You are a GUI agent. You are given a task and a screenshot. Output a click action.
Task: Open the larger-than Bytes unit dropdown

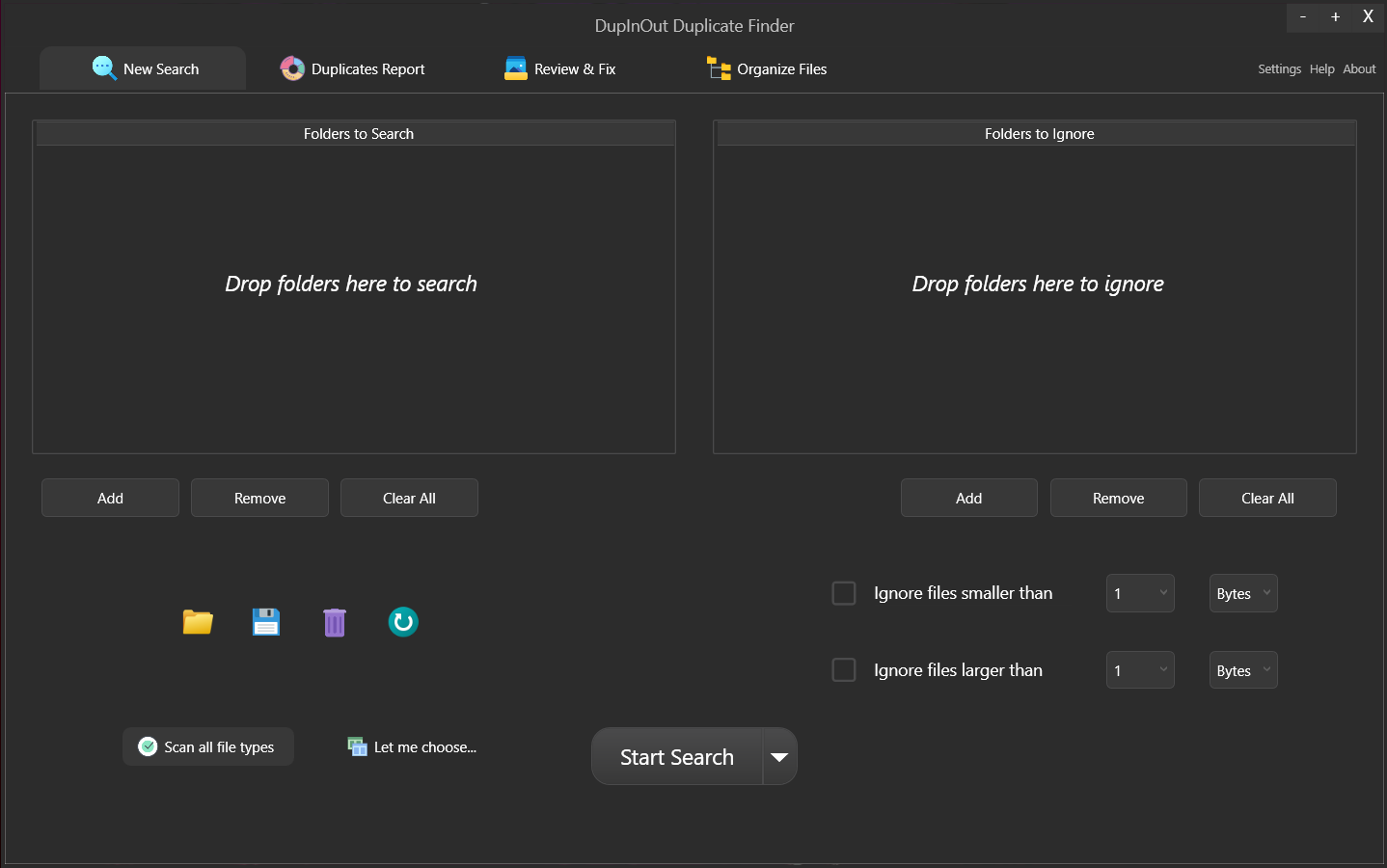(1243, 669)
